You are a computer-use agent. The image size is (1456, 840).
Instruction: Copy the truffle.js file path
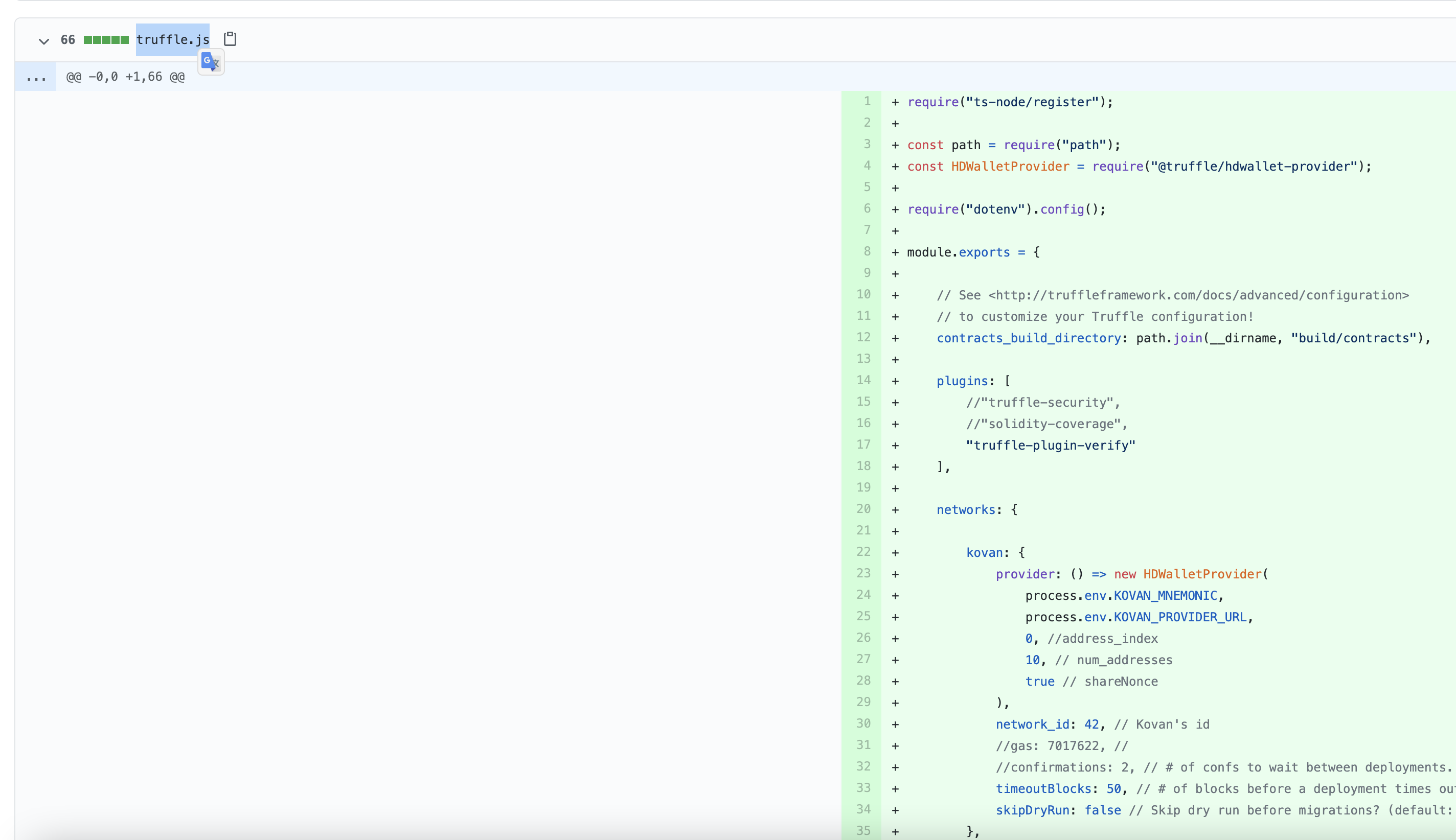(230, 39)
